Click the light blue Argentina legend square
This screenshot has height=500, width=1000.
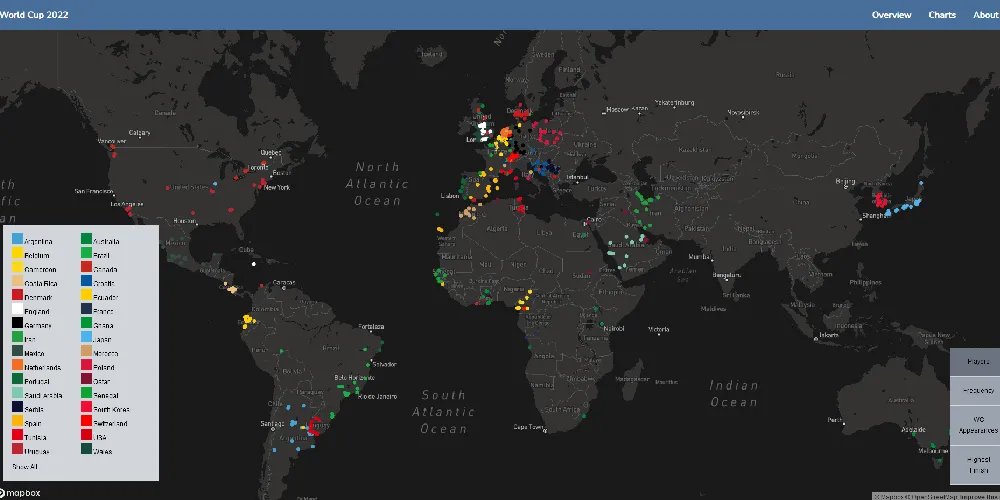[x=18, y=241]
